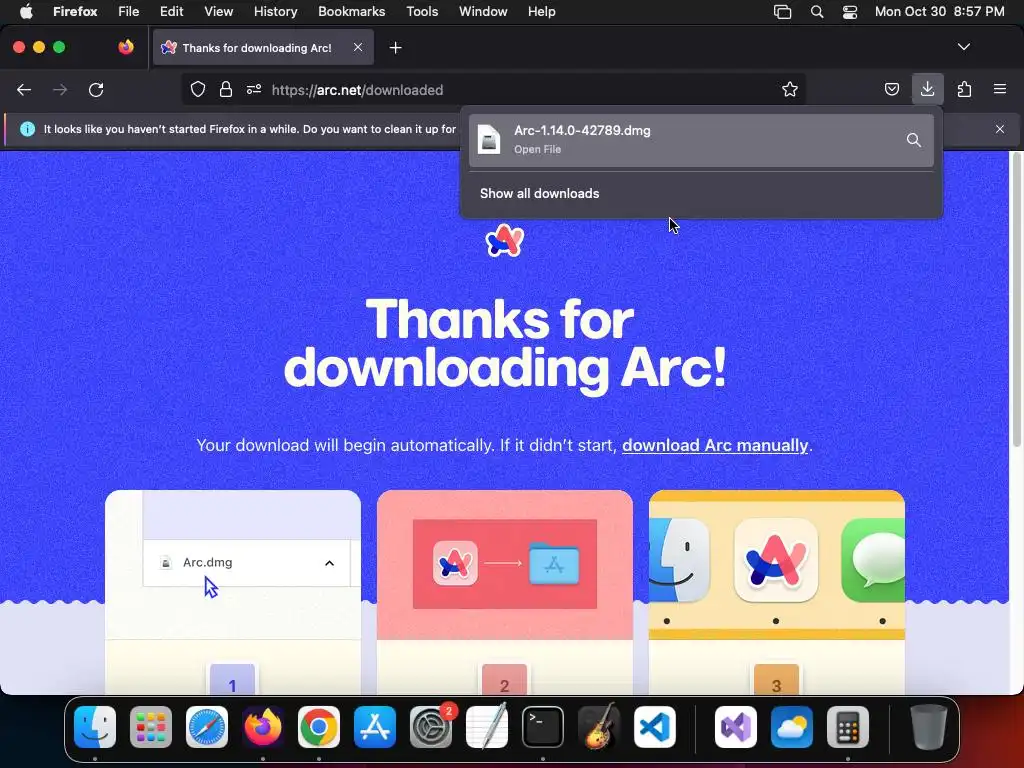This screenshot has height=768, width=1024.
Task: Select the Thanks for downloading Arc tab
Action: pyautogui.click(x=263, y=47)
